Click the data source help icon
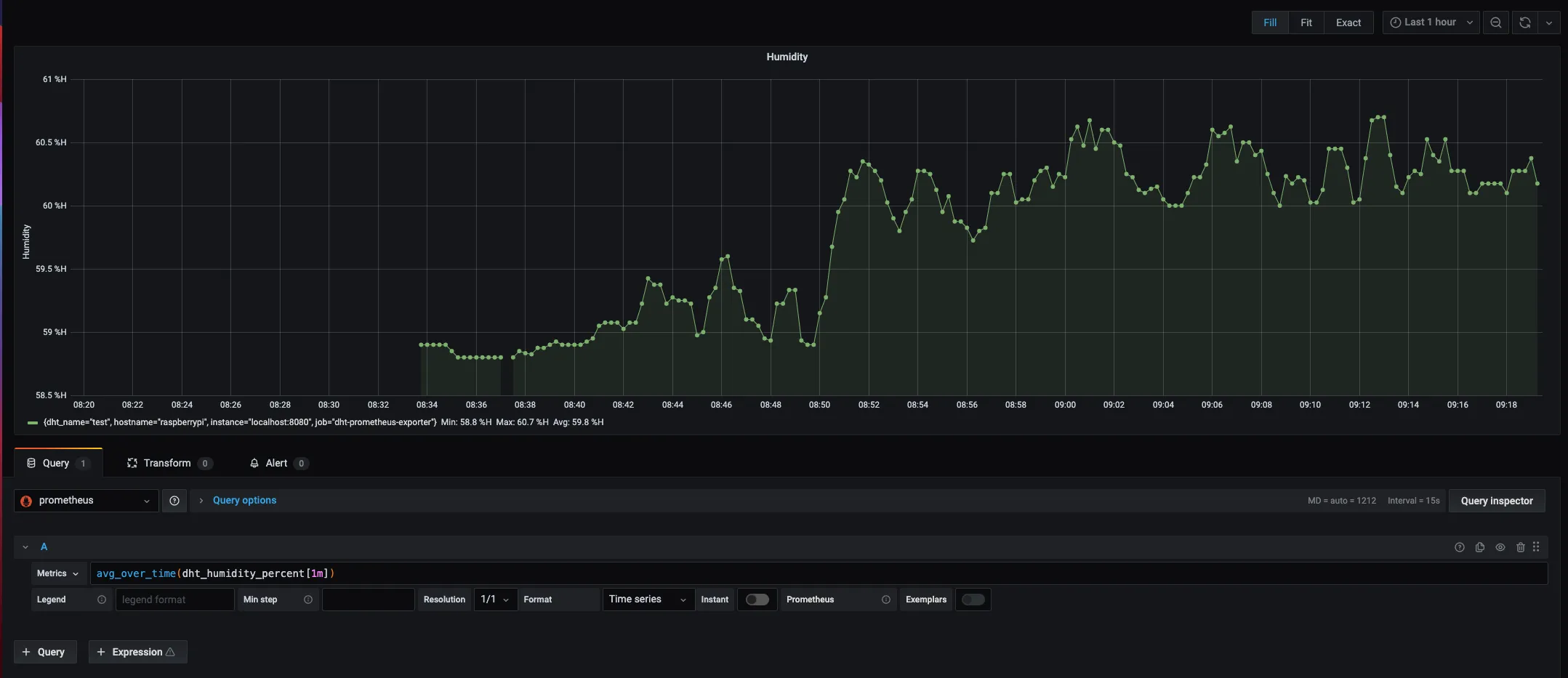 pyautogui.click(x=174, y=501)
